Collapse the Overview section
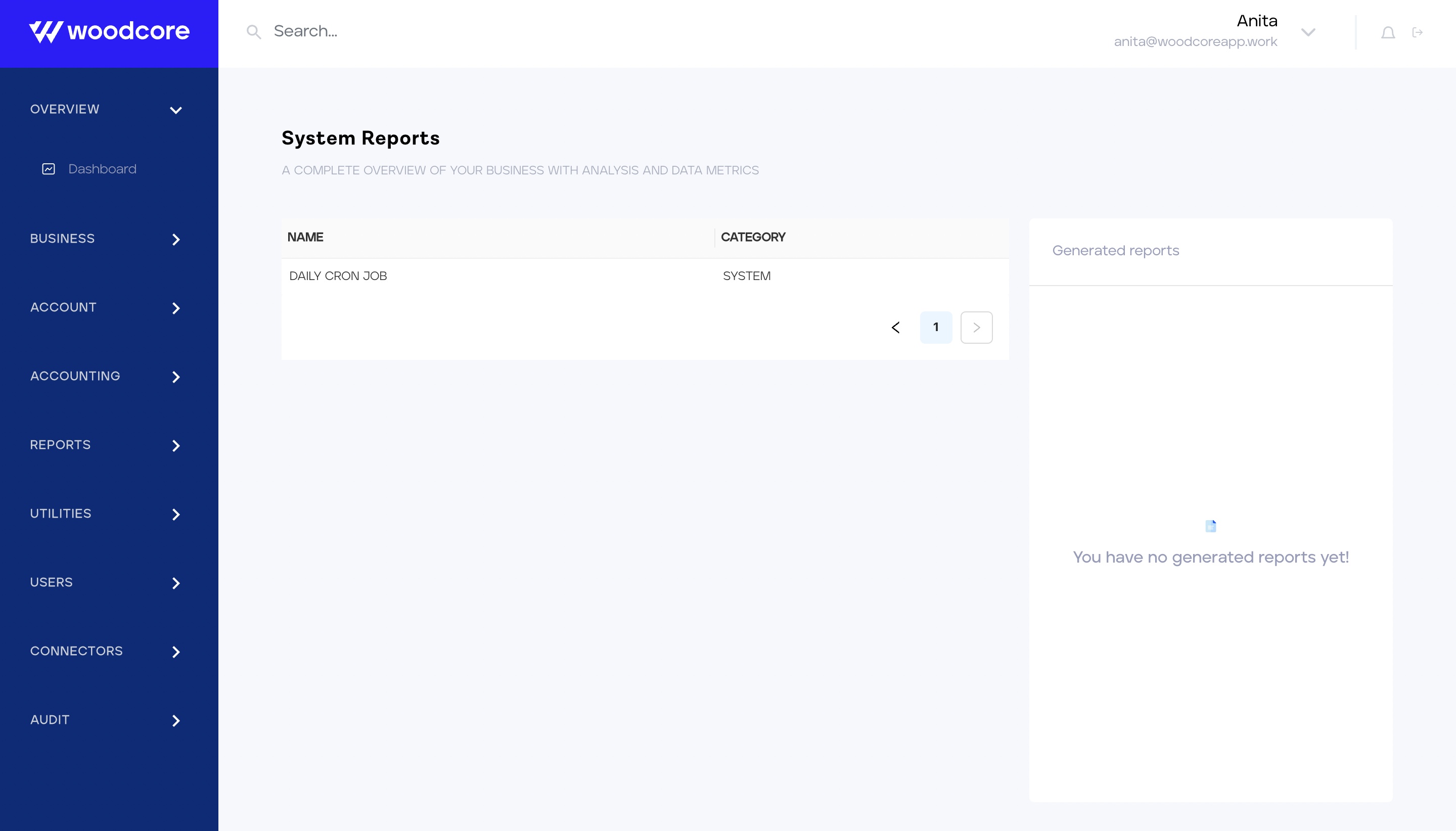This screenshot has width=1456, height=831. (x=175, y=110)
